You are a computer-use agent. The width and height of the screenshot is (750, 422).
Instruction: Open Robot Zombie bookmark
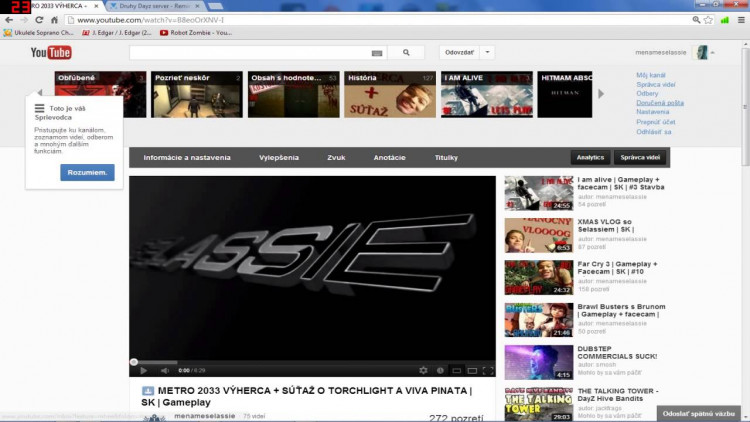[x=196, y=33]
